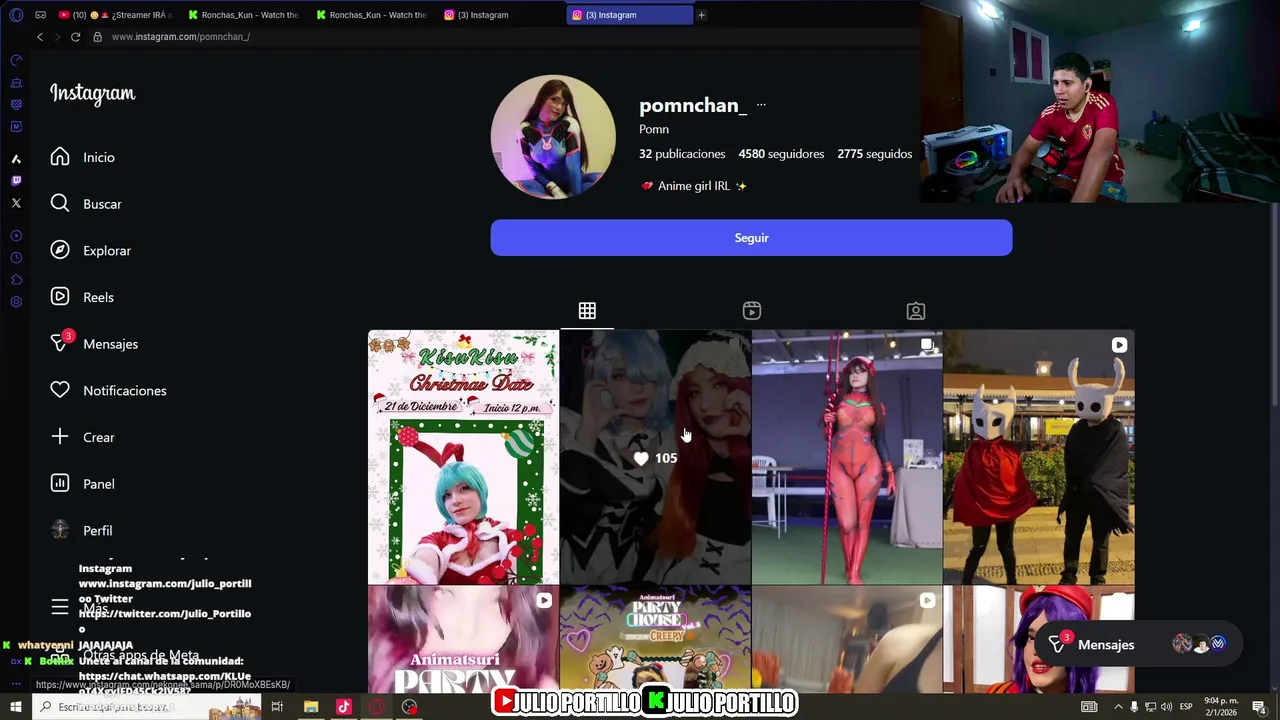Open the Windows notification center
Image resolution: width=1280 pixels, height=720 pixels.
point(1259,707)
